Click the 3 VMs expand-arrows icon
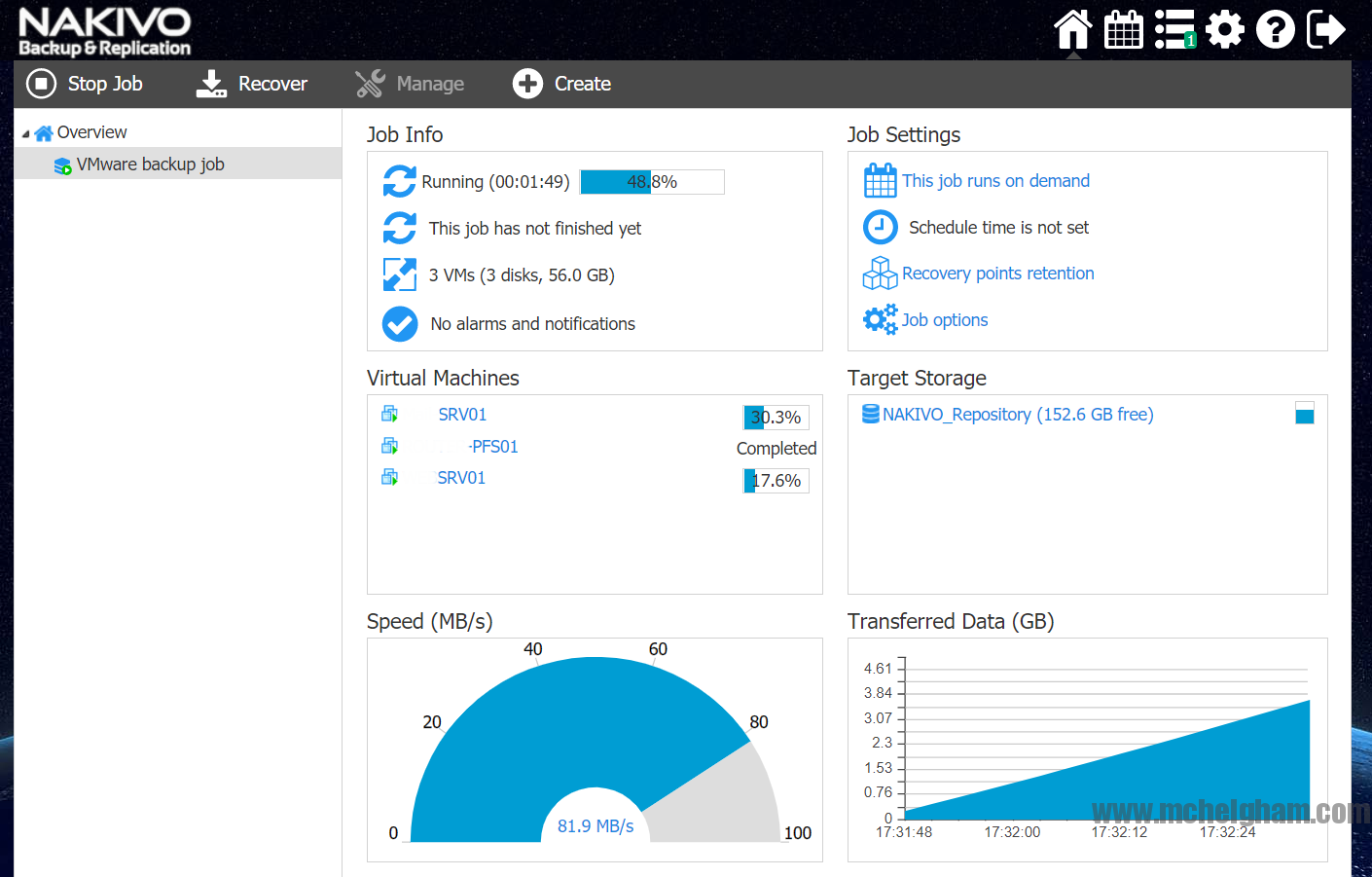Viewport: 1372px width, 877px height. [399, 274]
